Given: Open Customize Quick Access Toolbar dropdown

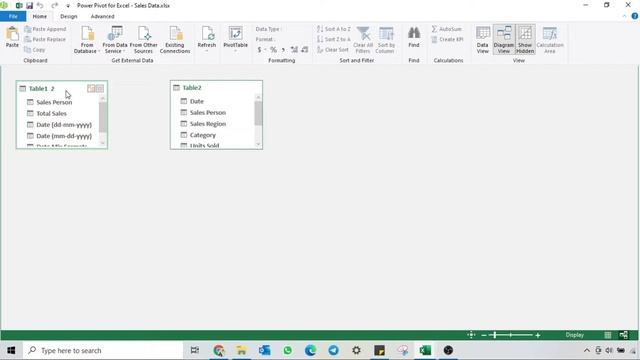Looking at the screenshot, I should (x=68, y=6).
